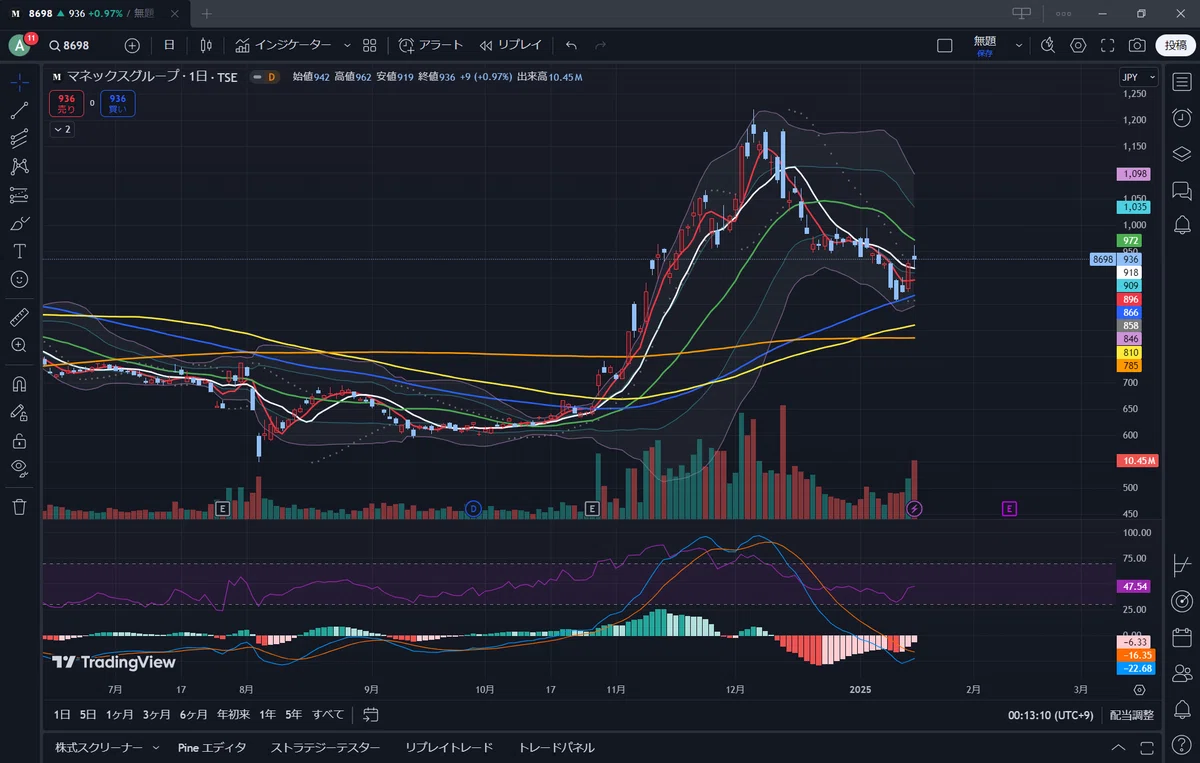The height and width of the screenshot is (763, 1200).
Task: Open the watchlist panel icon
Action: [1182, 82]
